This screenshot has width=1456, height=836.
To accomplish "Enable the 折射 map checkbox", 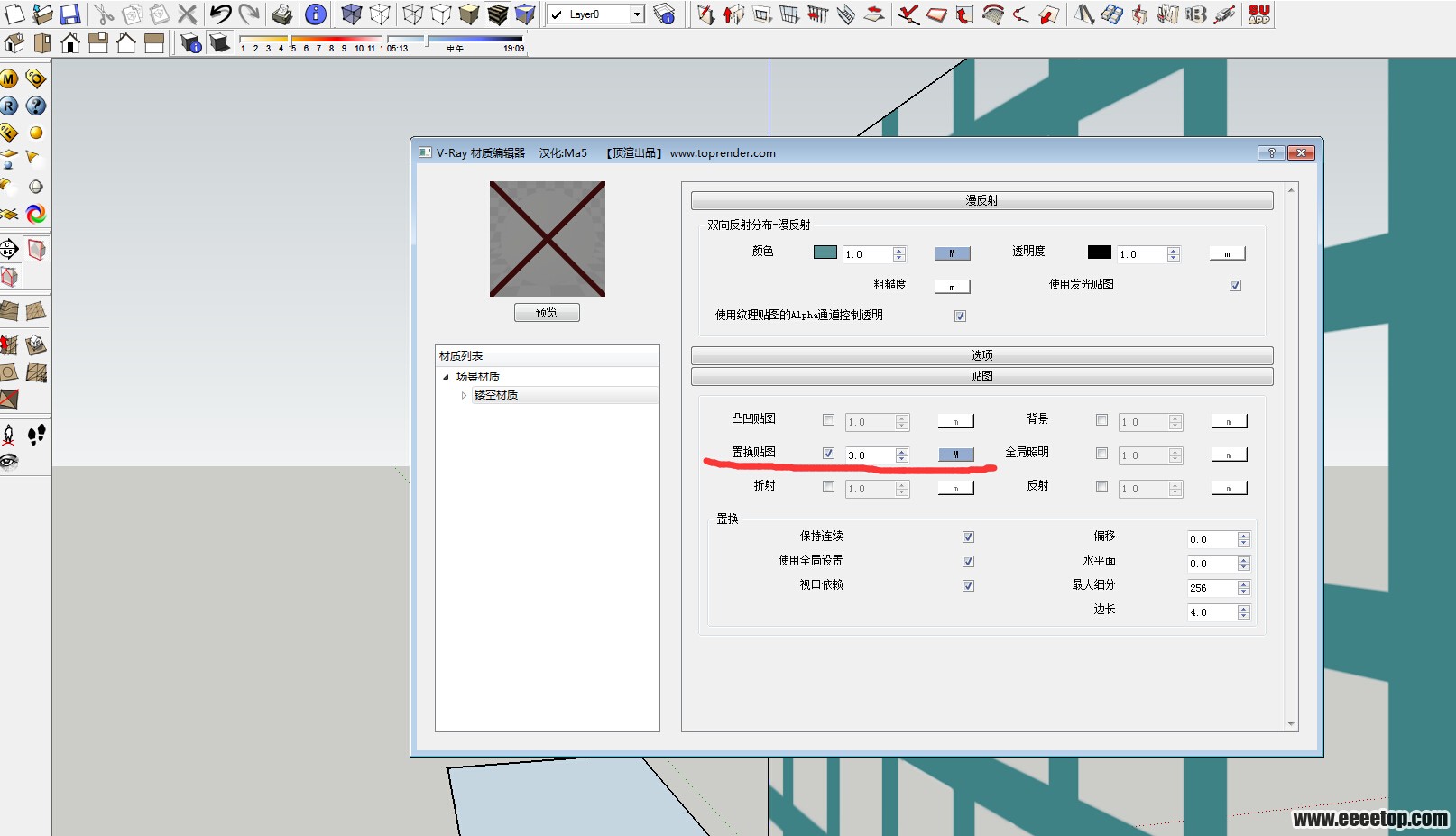I will pos(828,486).
